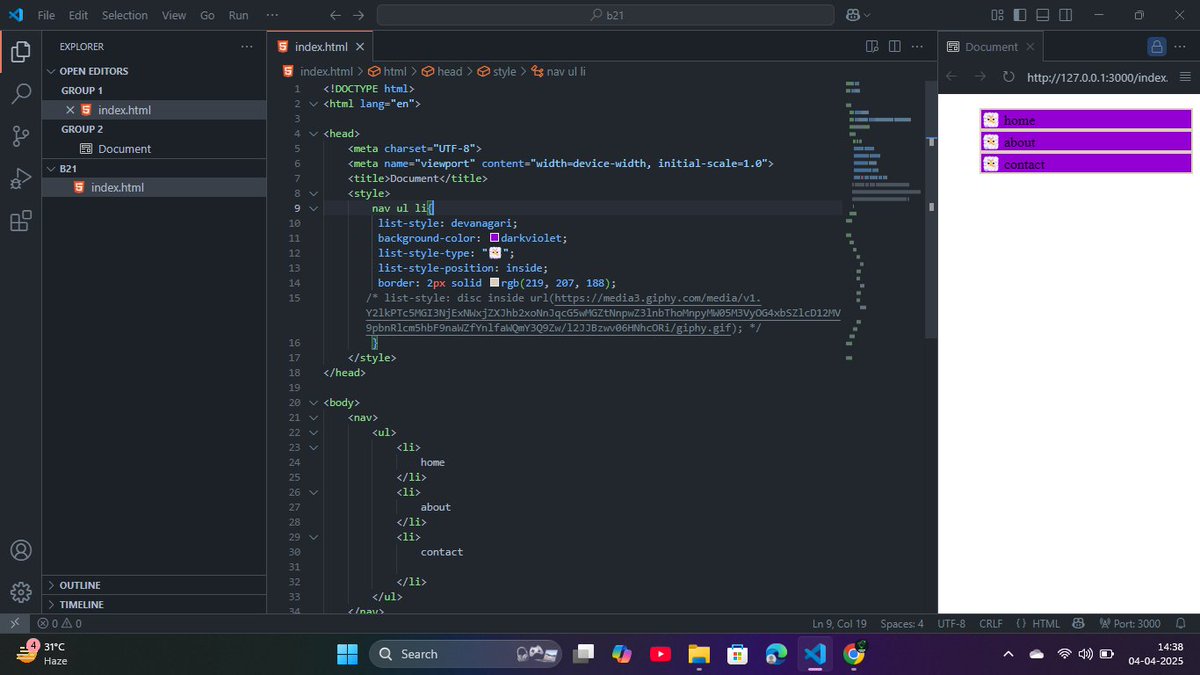Click the Ln 9, Col 19 status item
Image resolution: width=1200 pixels, height=675 pixels.
point(839,624)
